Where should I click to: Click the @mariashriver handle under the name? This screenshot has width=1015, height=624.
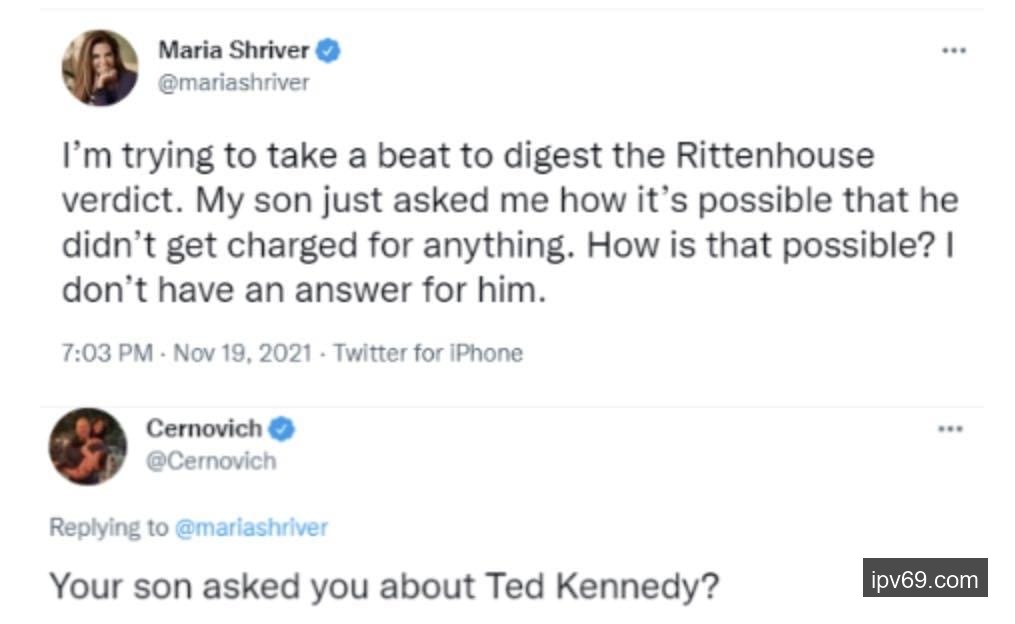pos(234,84)
